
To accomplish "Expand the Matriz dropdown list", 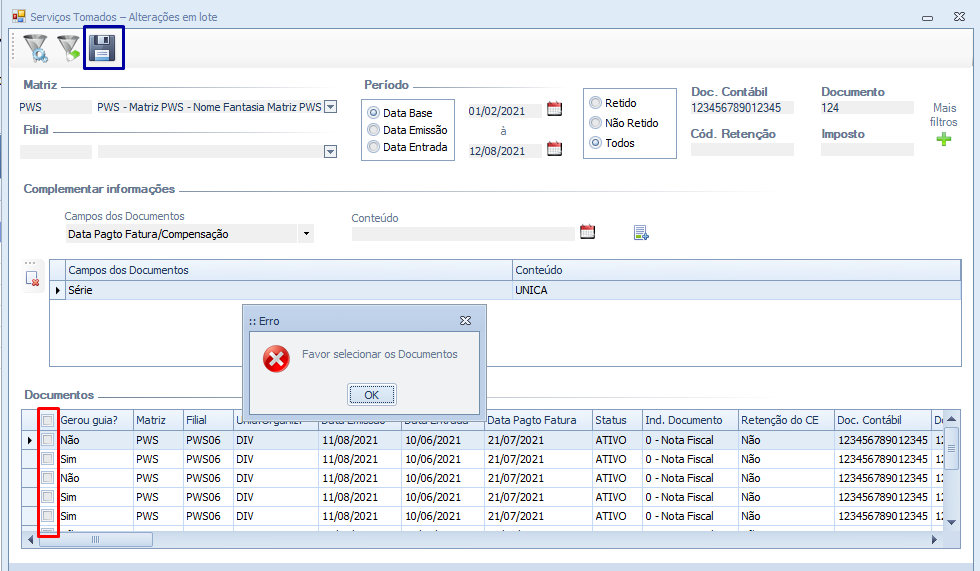I will (330, 107).
